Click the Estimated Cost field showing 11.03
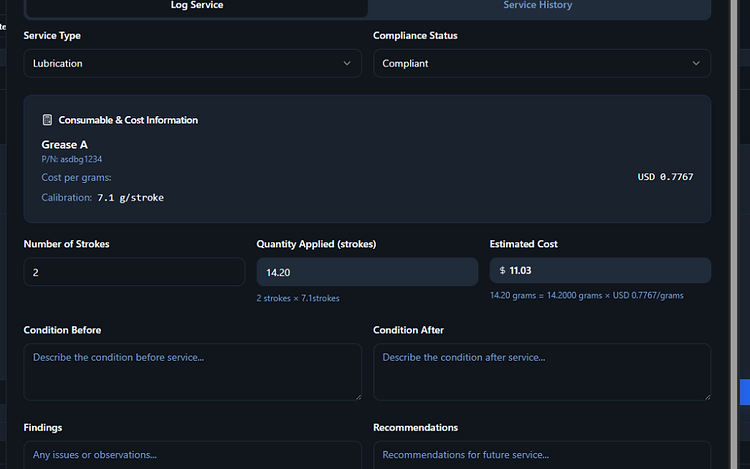 [x=600, y=271]
